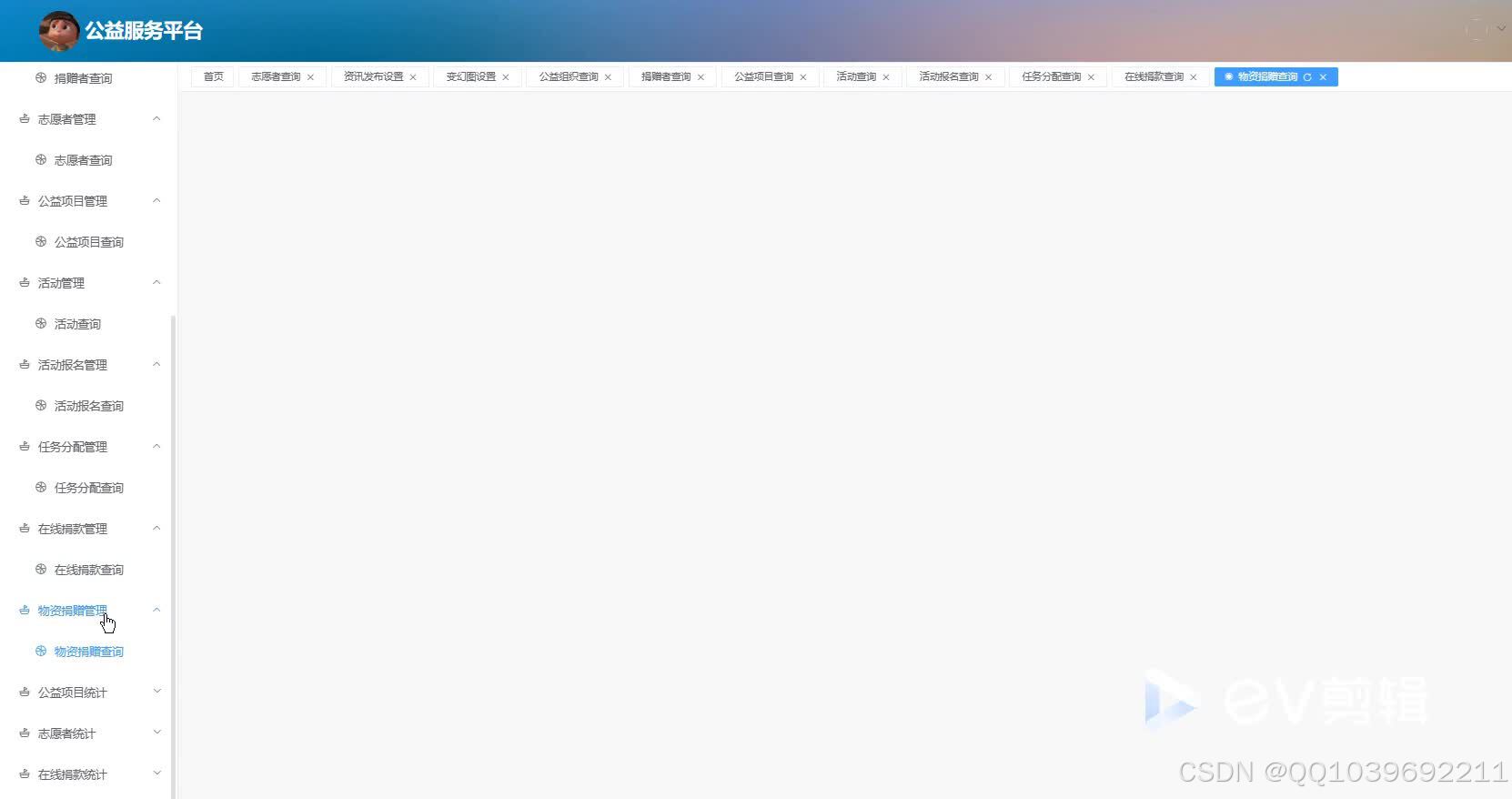
Task: Click the 活动管理 menu icon
Action: pos(25,283)
